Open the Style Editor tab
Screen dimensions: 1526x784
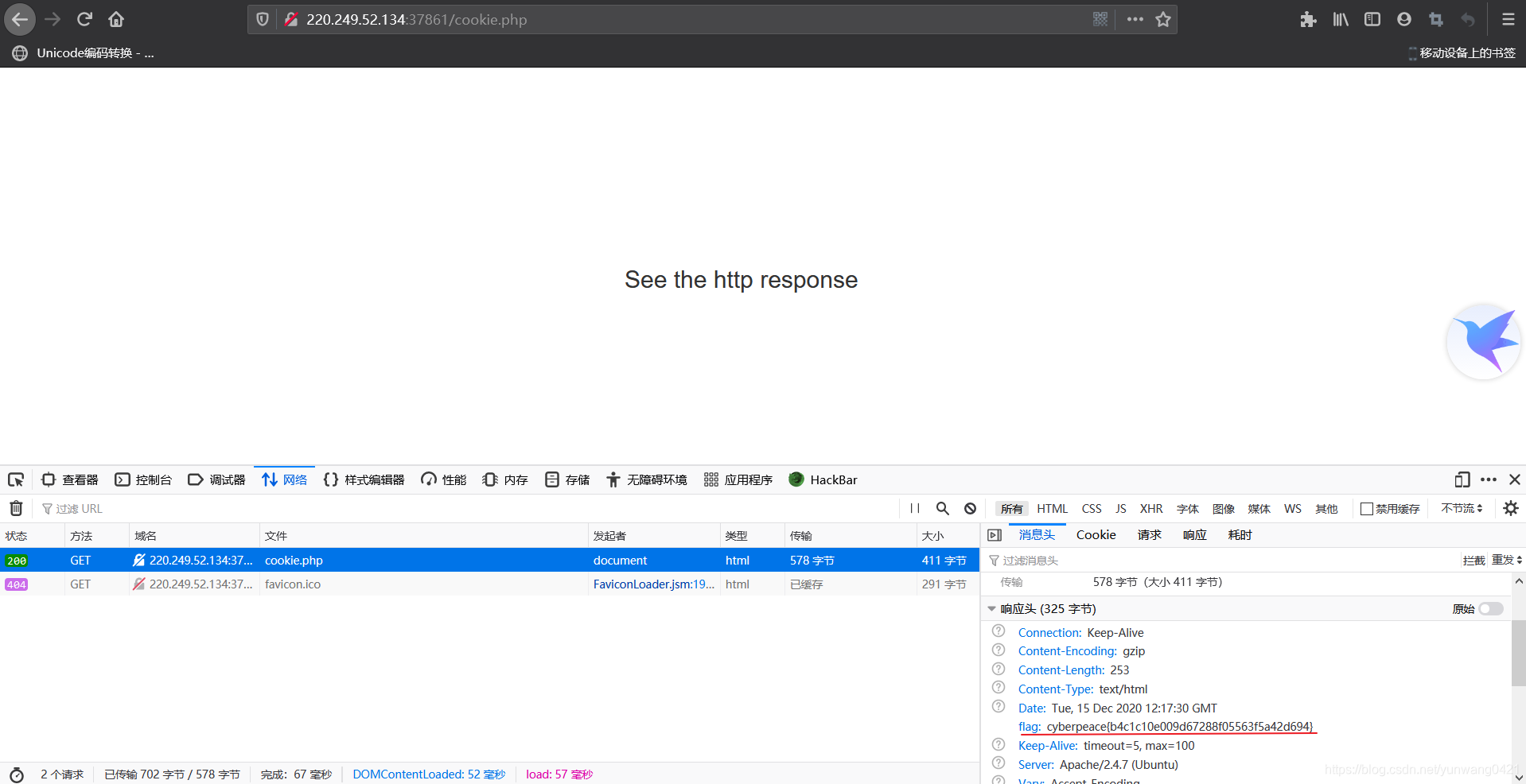click(x=364, y=479)
